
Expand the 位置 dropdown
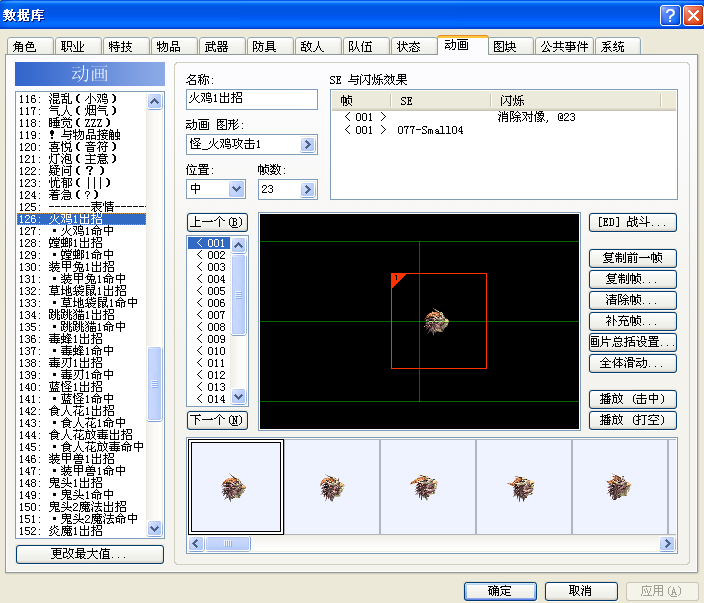click(237, 189)
